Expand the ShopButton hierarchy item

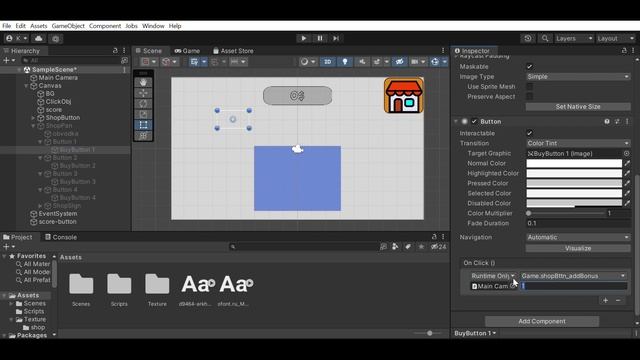pyautogui.click(x=33, y=118)
